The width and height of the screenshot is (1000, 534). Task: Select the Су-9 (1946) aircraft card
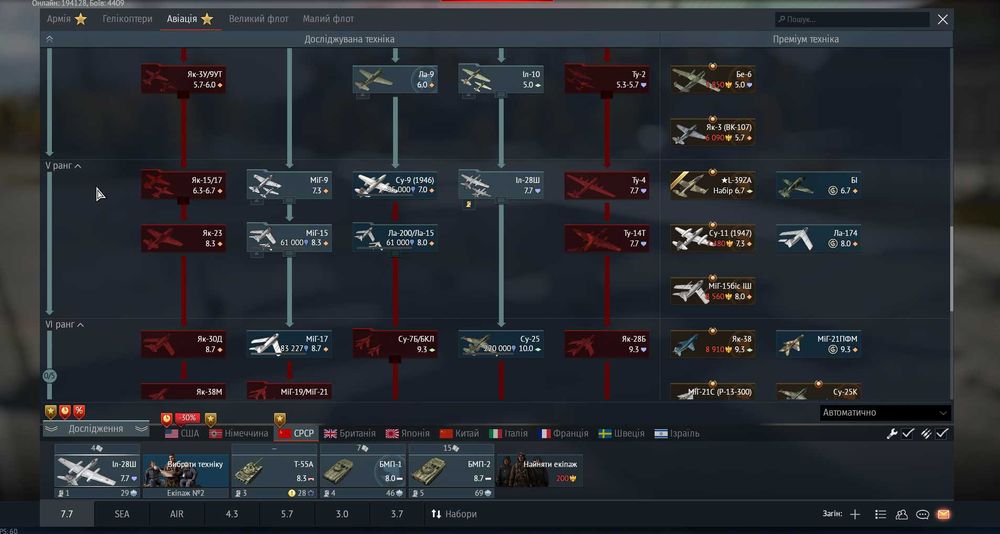tap(395, 185)
